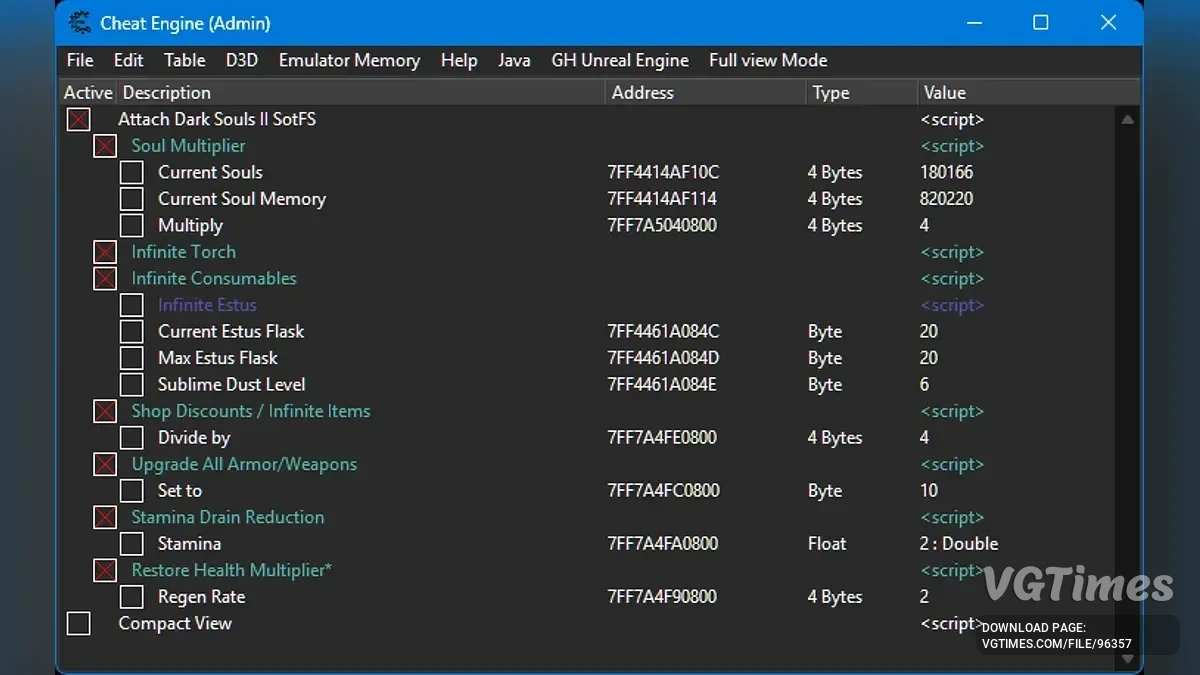Open the Java menu
1200x675 pixels.
(514, 60)
